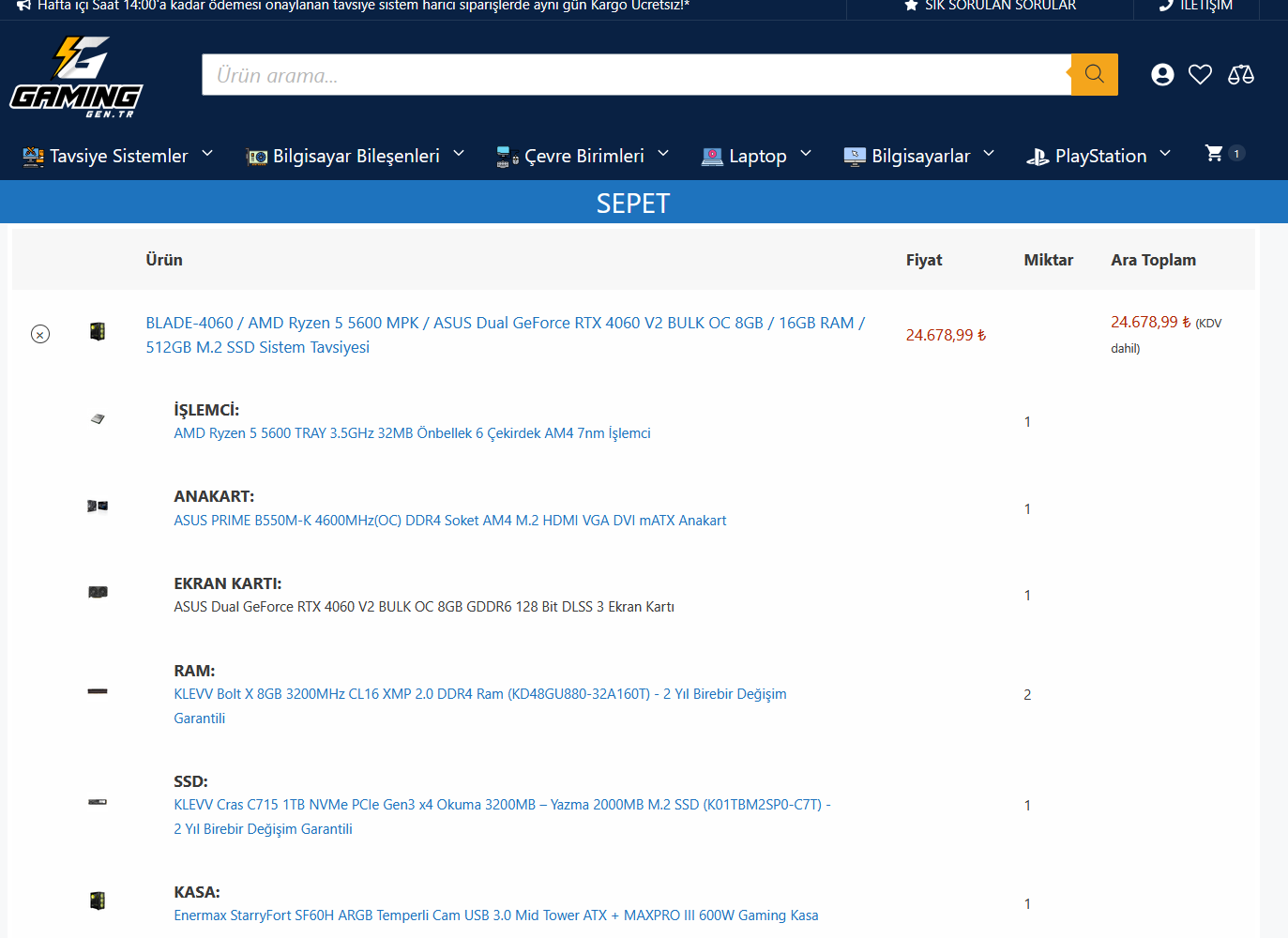Open the Sık Sorulan Sorular link

coord(1000,5)
